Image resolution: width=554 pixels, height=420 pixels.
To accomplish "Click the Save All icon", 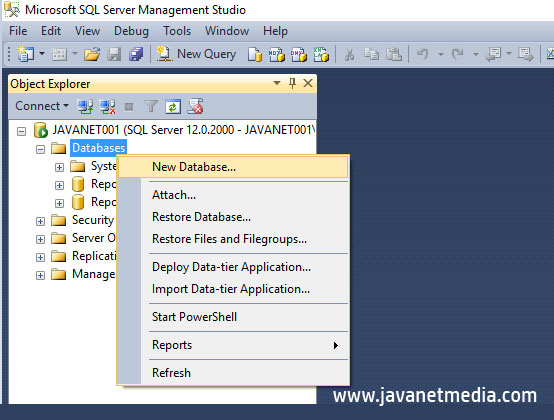I will [x=136, y=54].
